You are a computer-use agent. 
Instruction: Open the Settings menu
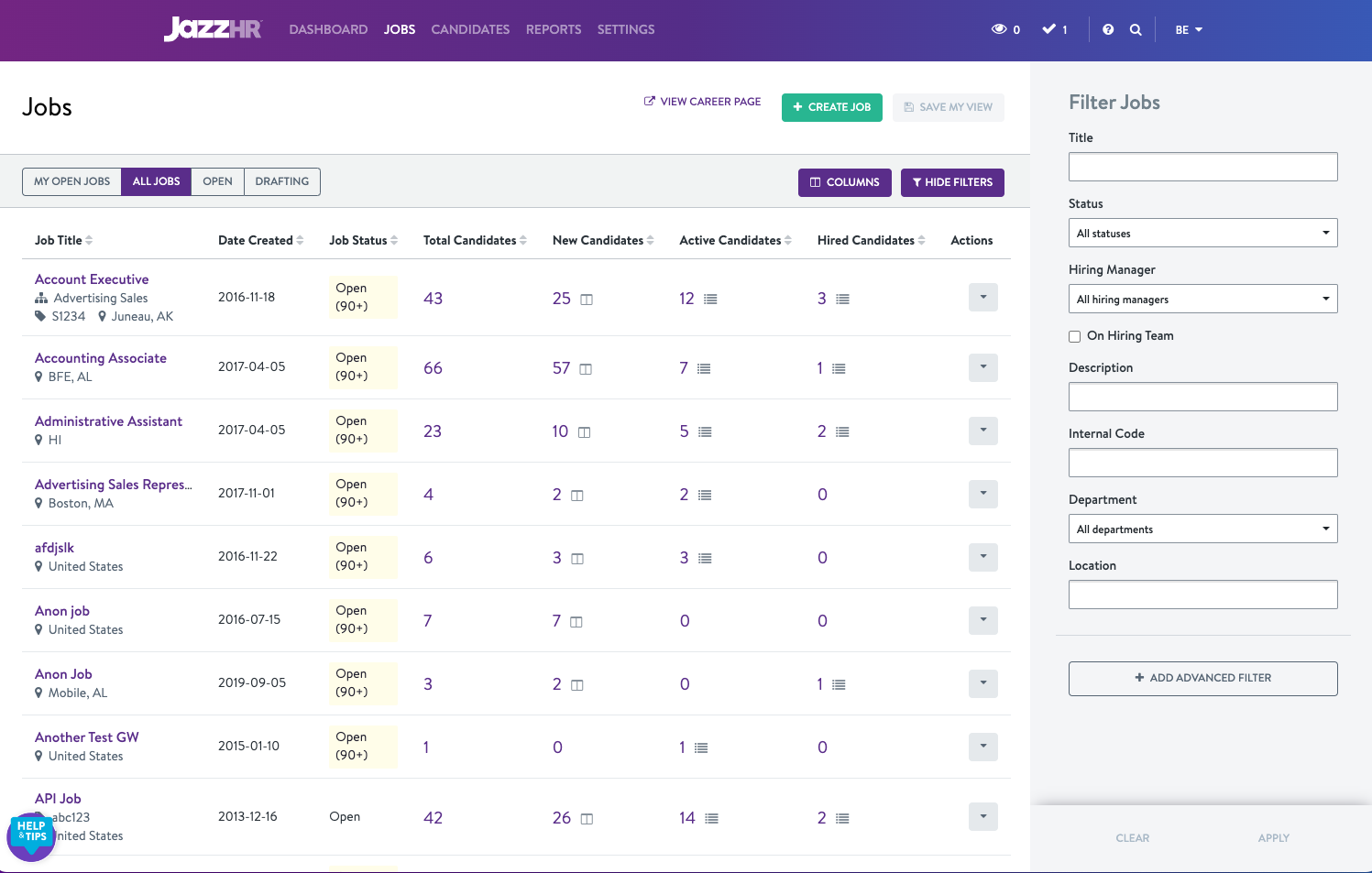tap(626, 29)
